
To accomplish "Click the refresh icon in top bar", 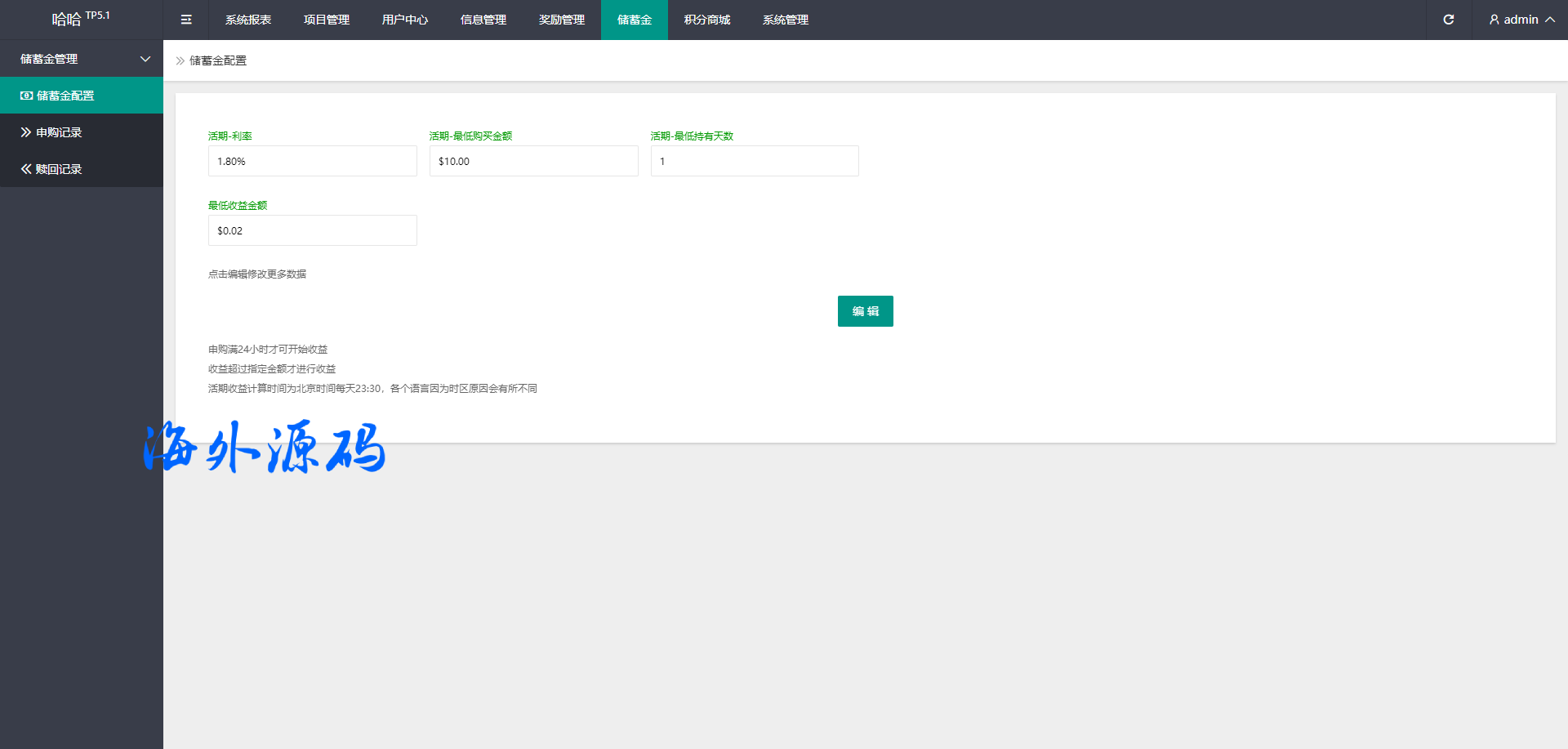I will 1448,20.
